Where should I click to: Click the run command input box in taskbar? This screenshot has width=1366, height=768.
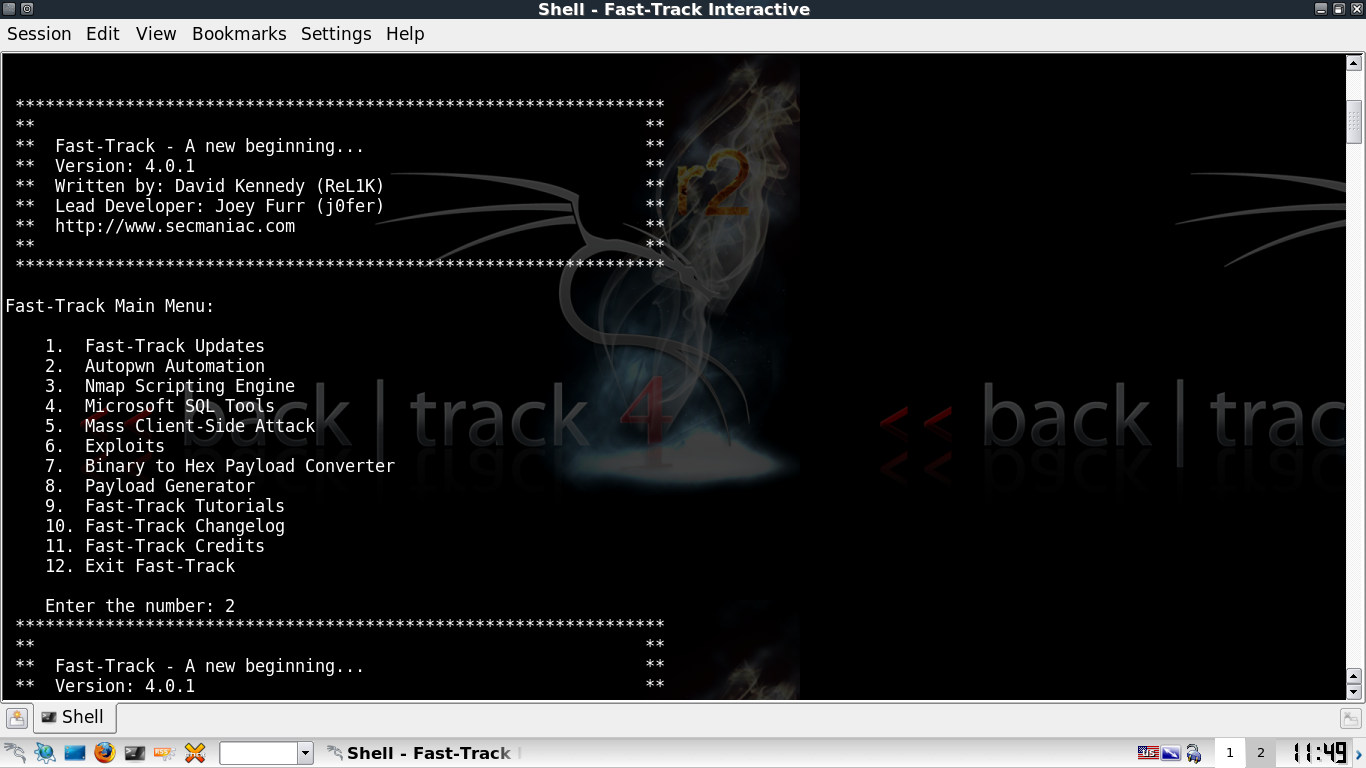(x=258, y=753)
